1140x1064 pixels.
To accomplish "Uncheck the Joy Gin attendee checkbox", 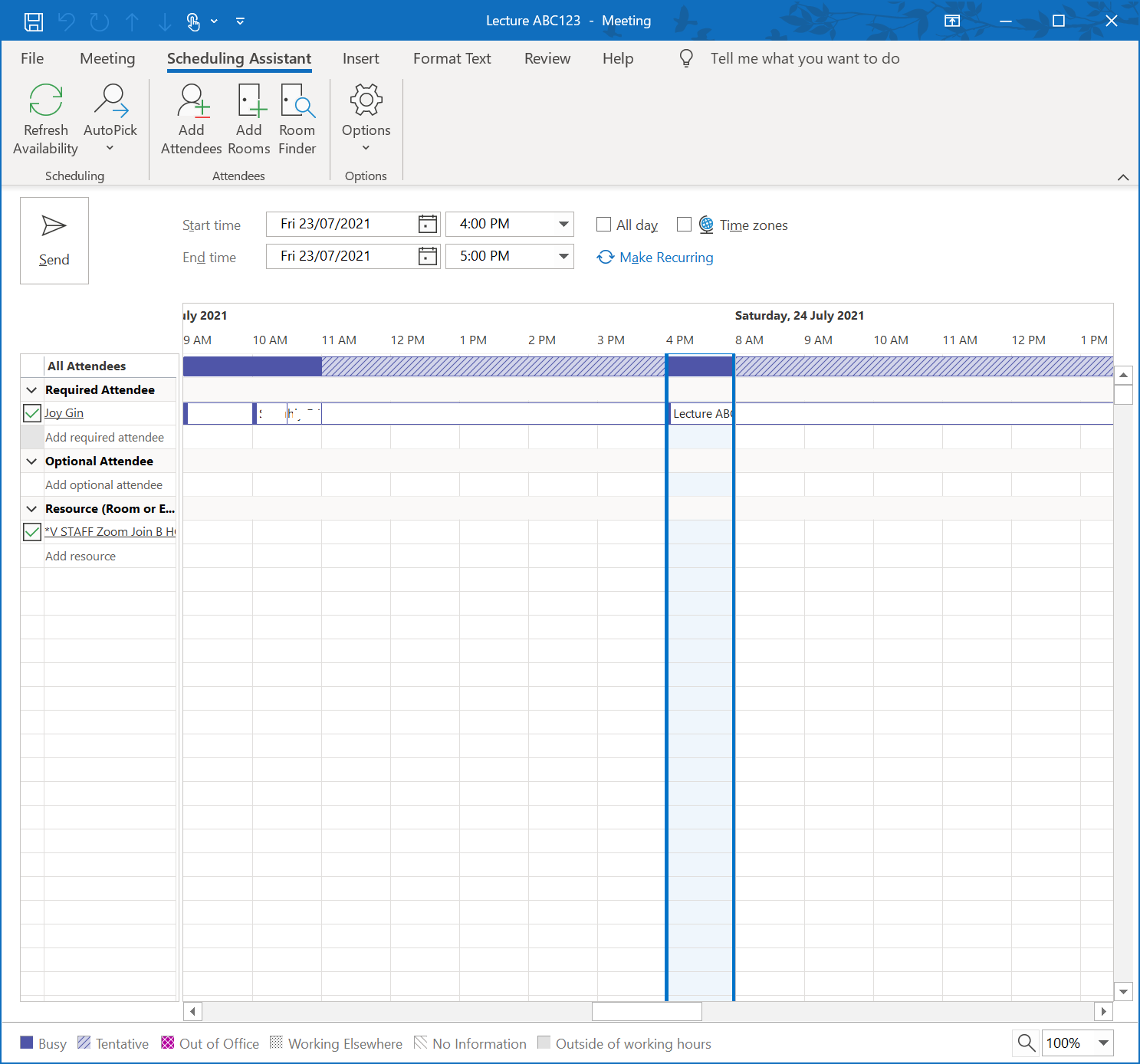I will (x=32, y=413).
